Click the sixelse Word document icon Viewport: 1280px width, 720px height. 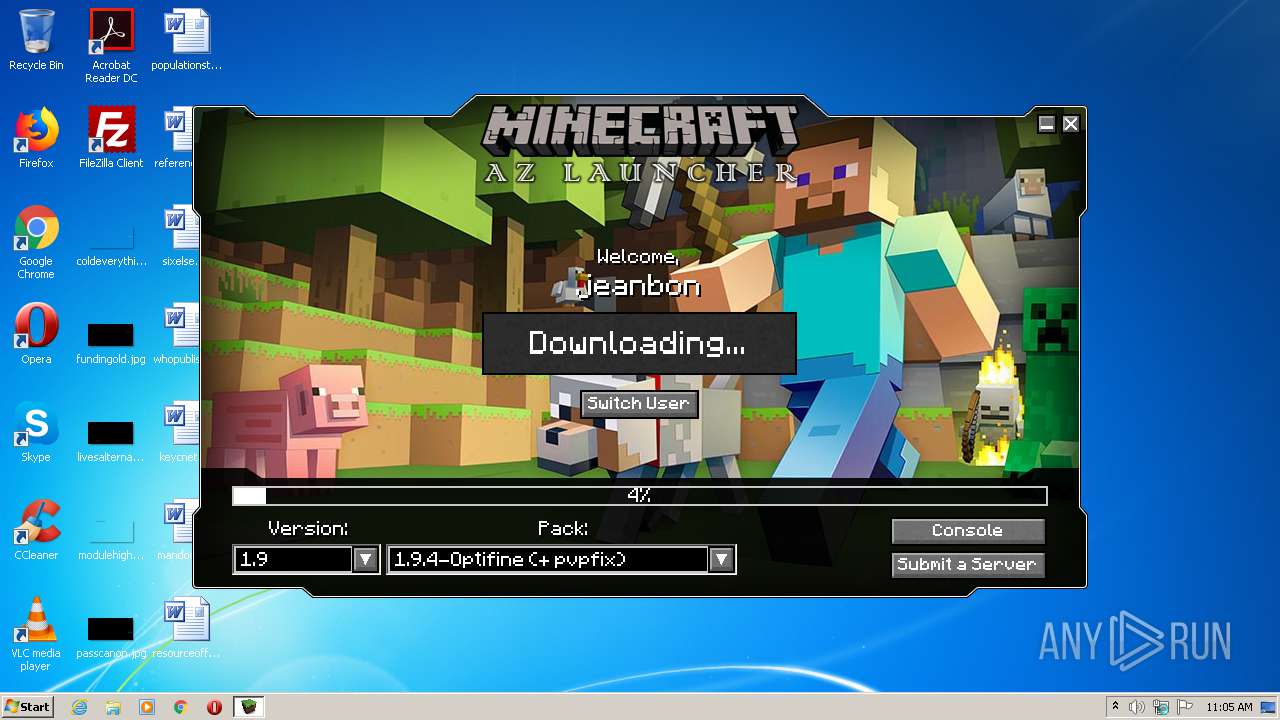point(180,236)
